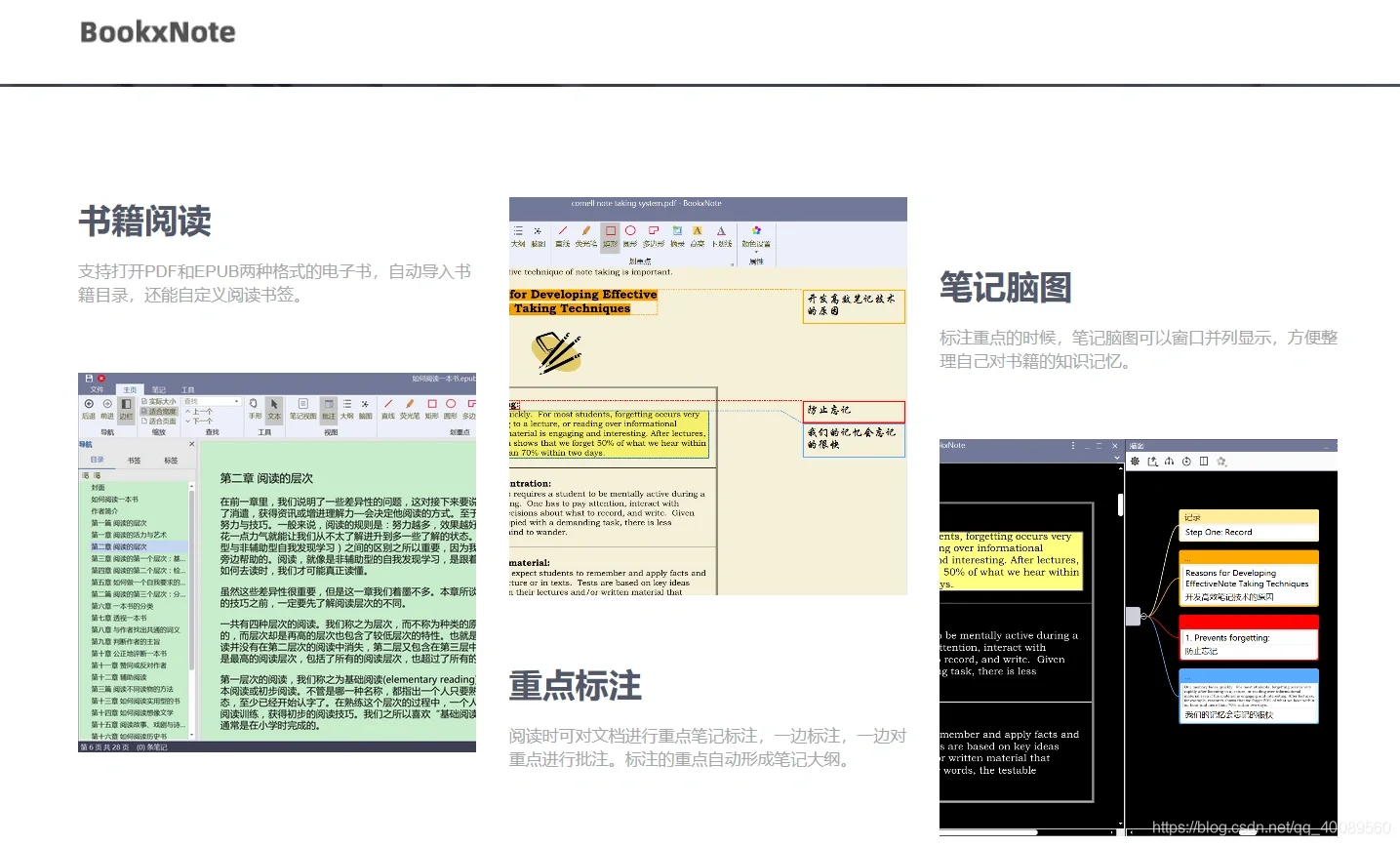Viewport: 1400px width, 846px height.
Task: Close the 导航 navigation panel
Action: click(191, 444)
